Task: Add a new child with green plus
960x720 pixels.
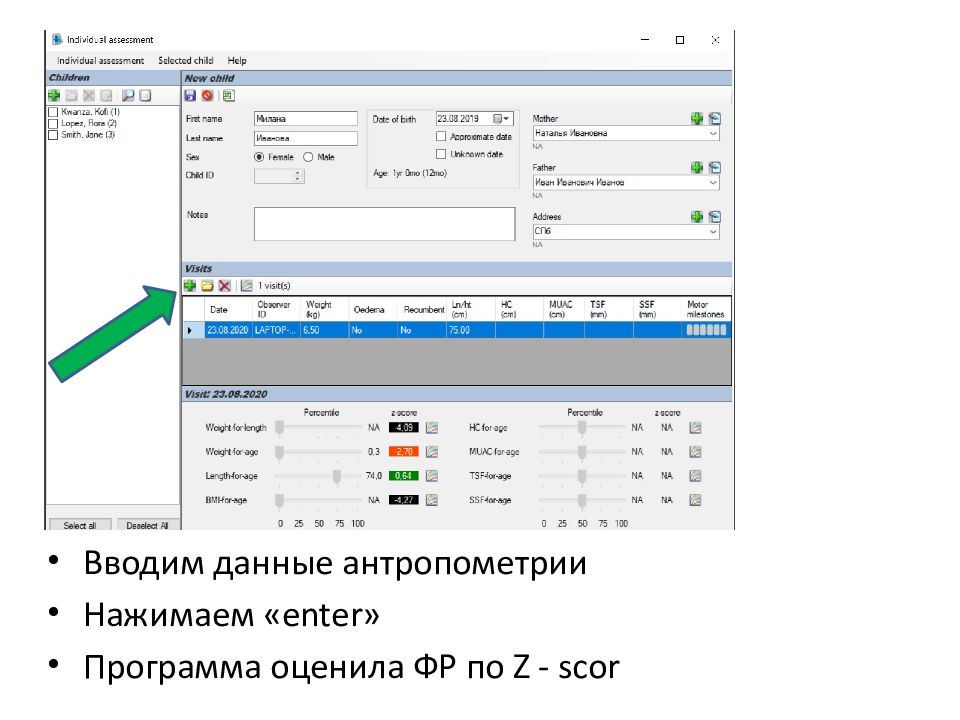Action: pyautogui.click(x=54, y=96)
